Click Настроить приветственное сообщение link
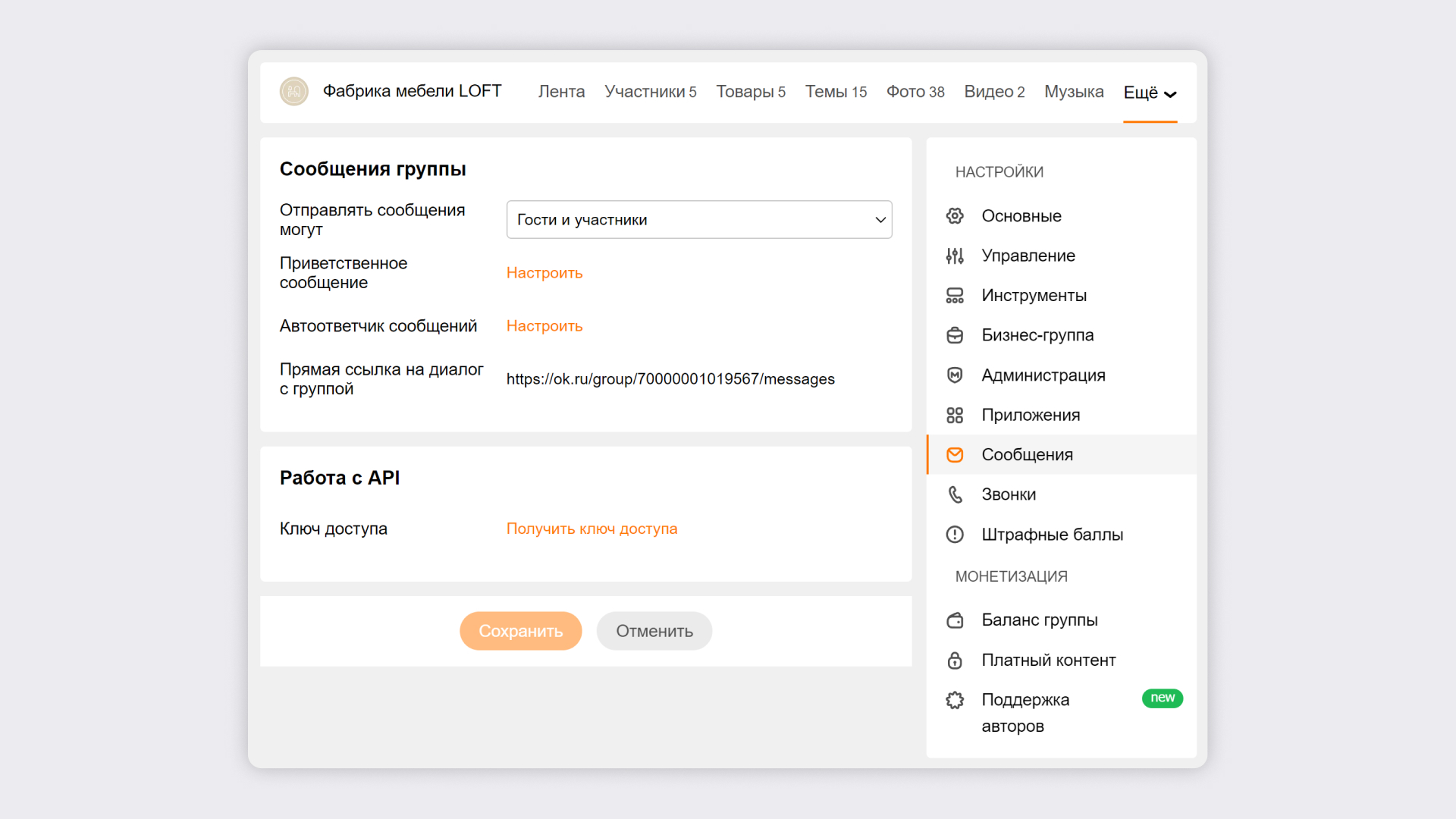The image size is (1456, 819). click(544, 272)
